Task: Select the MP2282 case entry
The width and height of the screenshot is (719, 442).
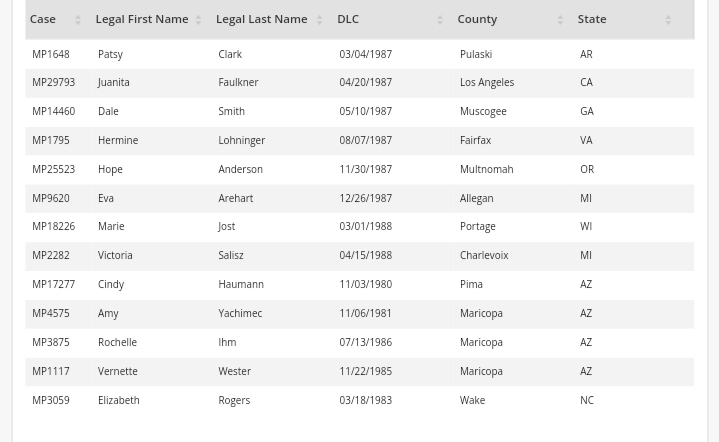Action: click(50, 256)
